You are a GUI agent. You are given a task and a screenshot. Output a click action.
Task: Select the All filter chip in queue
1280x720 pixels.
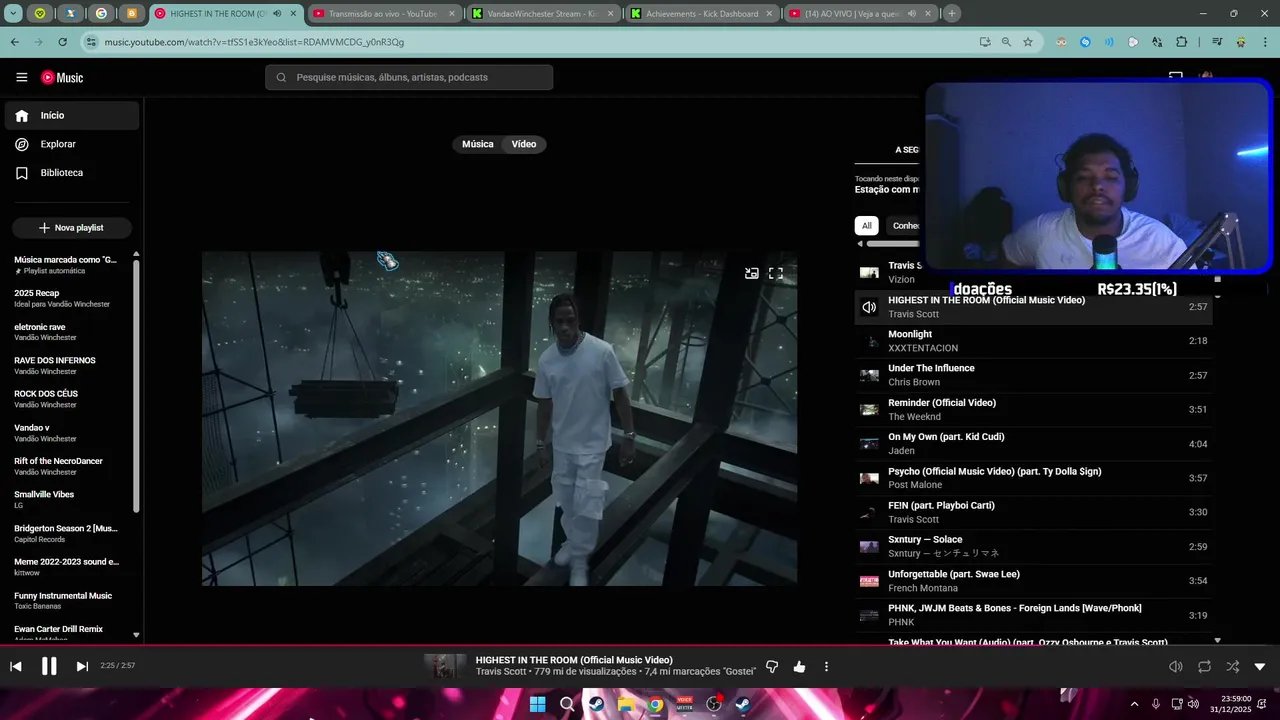tap(866, 226)
